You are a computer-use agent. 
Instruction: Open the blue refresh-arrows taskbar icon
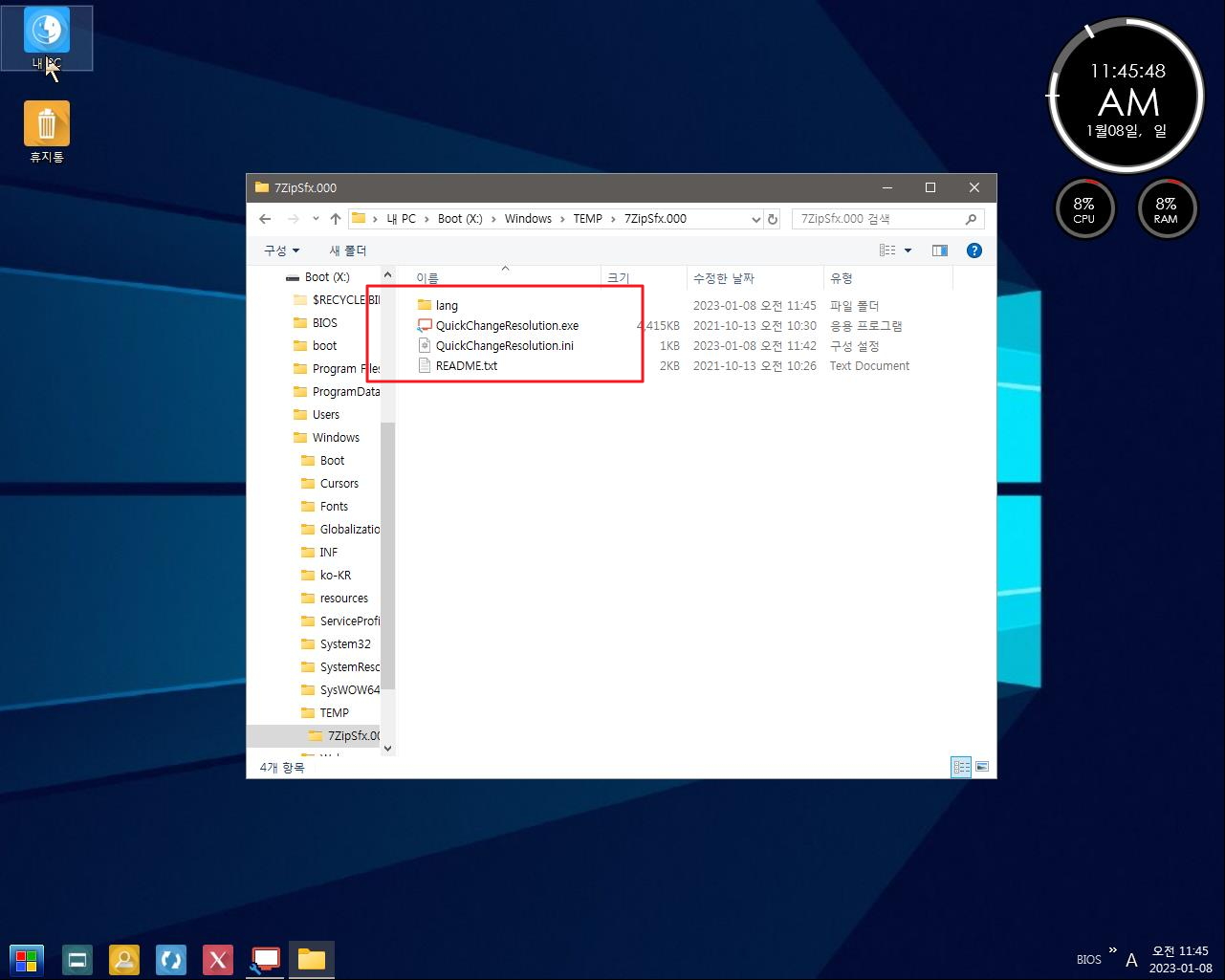(171, 959)
